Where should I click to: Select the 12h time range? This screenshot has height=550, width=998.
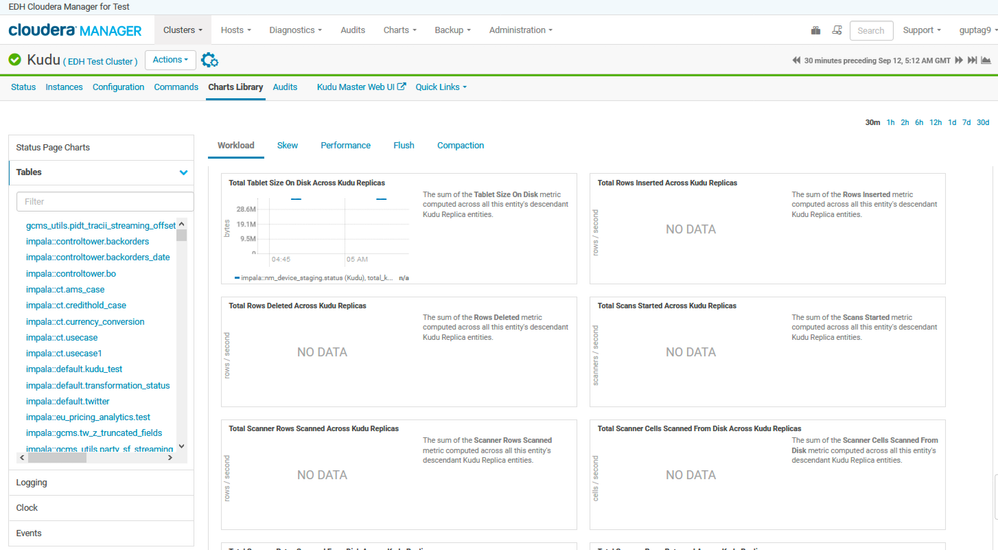[x=936, y=122]
